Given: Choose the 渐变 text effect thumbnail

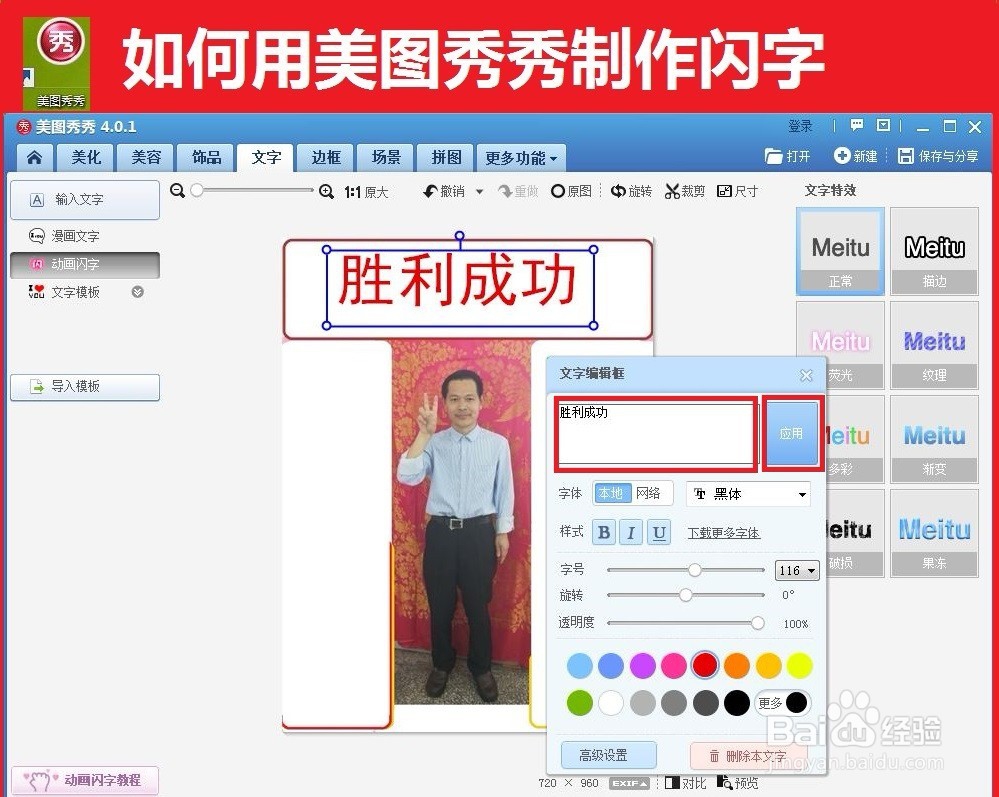Looking at the screenshot, I should [x=934, y=440].
